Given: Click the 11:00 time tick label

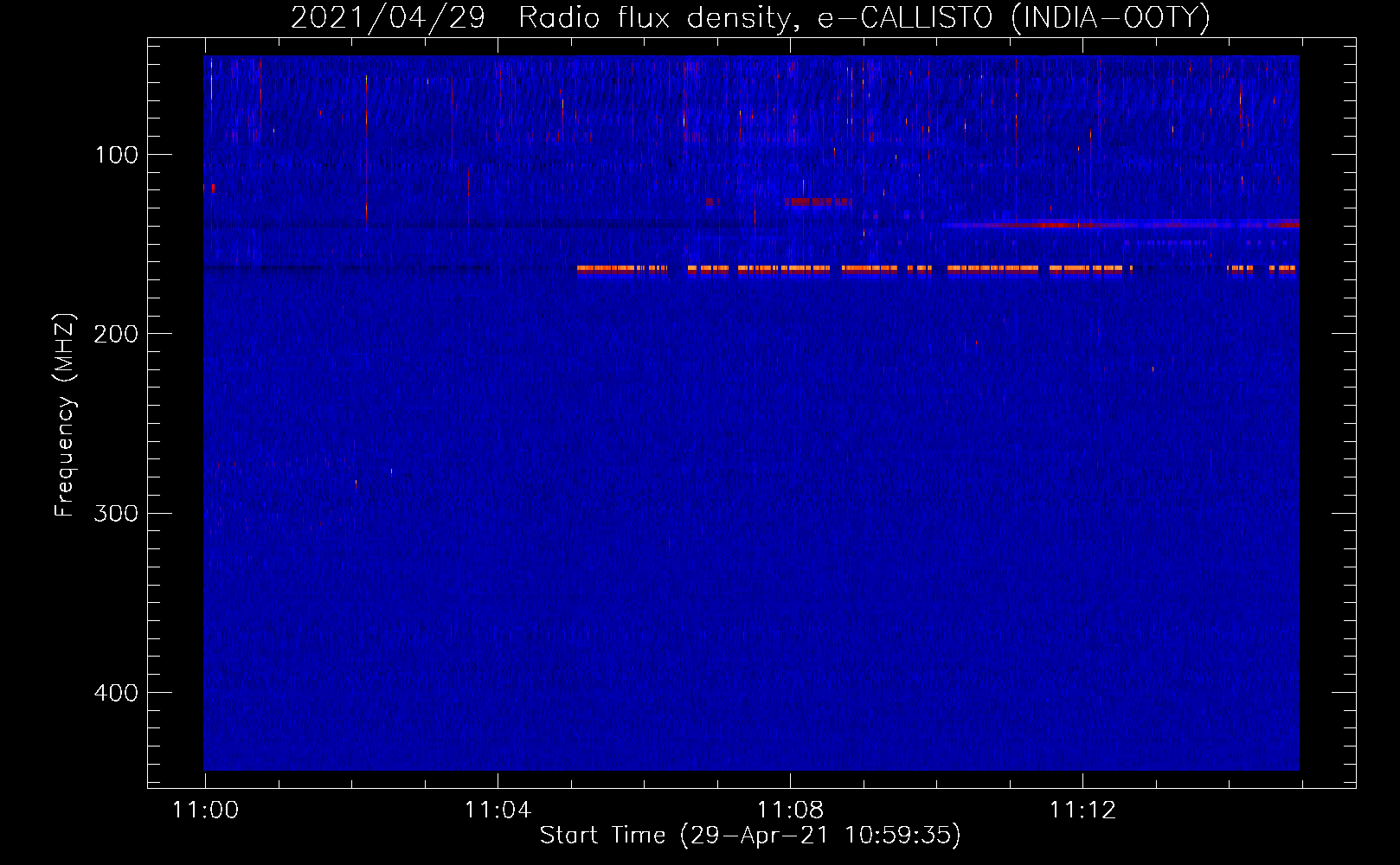Looking at the screenshot, I should (x=205, y=811).
